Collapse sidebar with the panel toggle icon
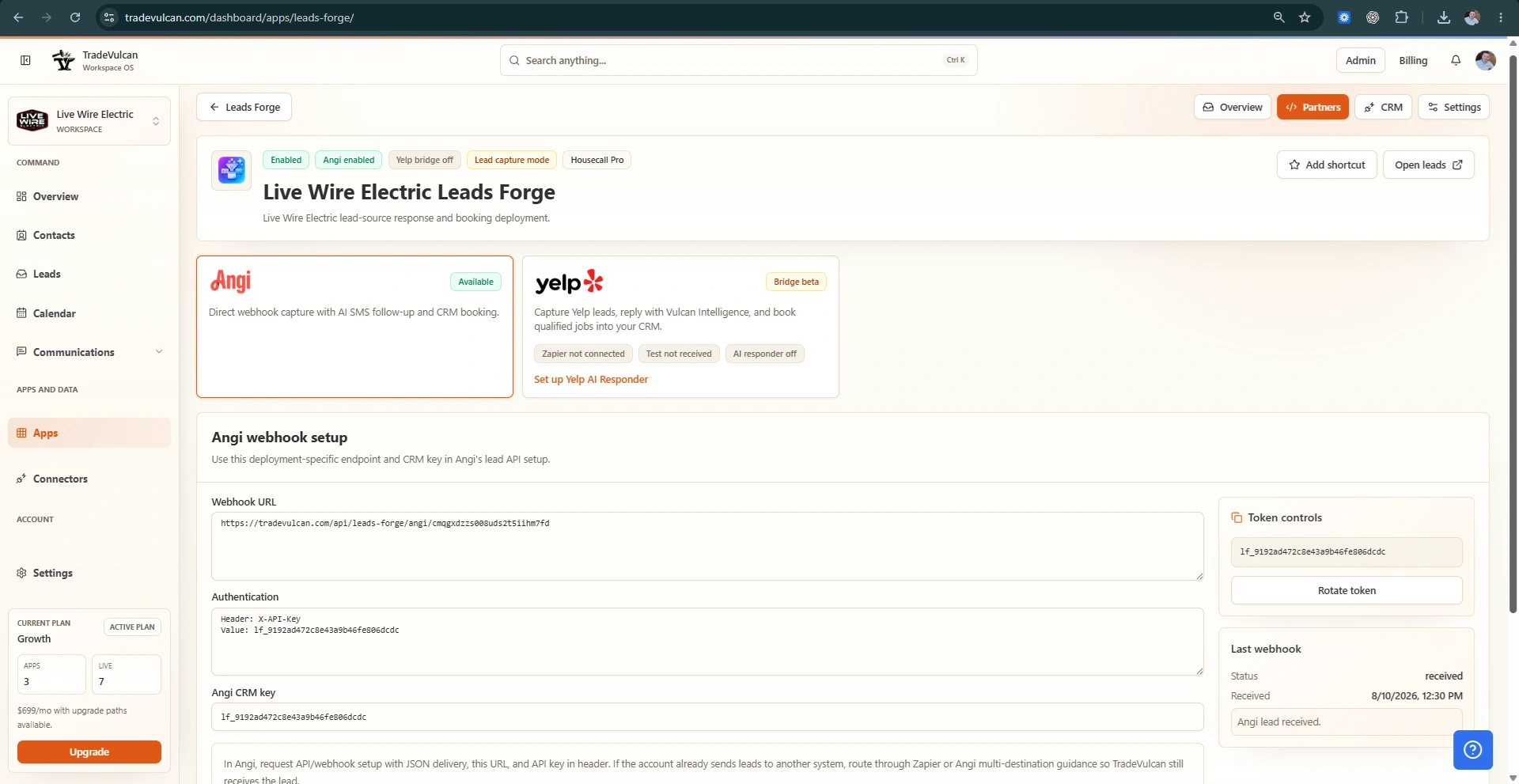The width and height of the screenshot is (1519, 784). coord(25,60)
